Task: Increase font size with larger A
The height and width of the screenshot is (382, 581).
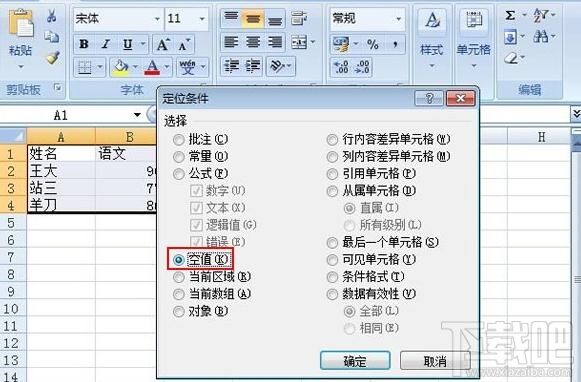Action: 163,44
